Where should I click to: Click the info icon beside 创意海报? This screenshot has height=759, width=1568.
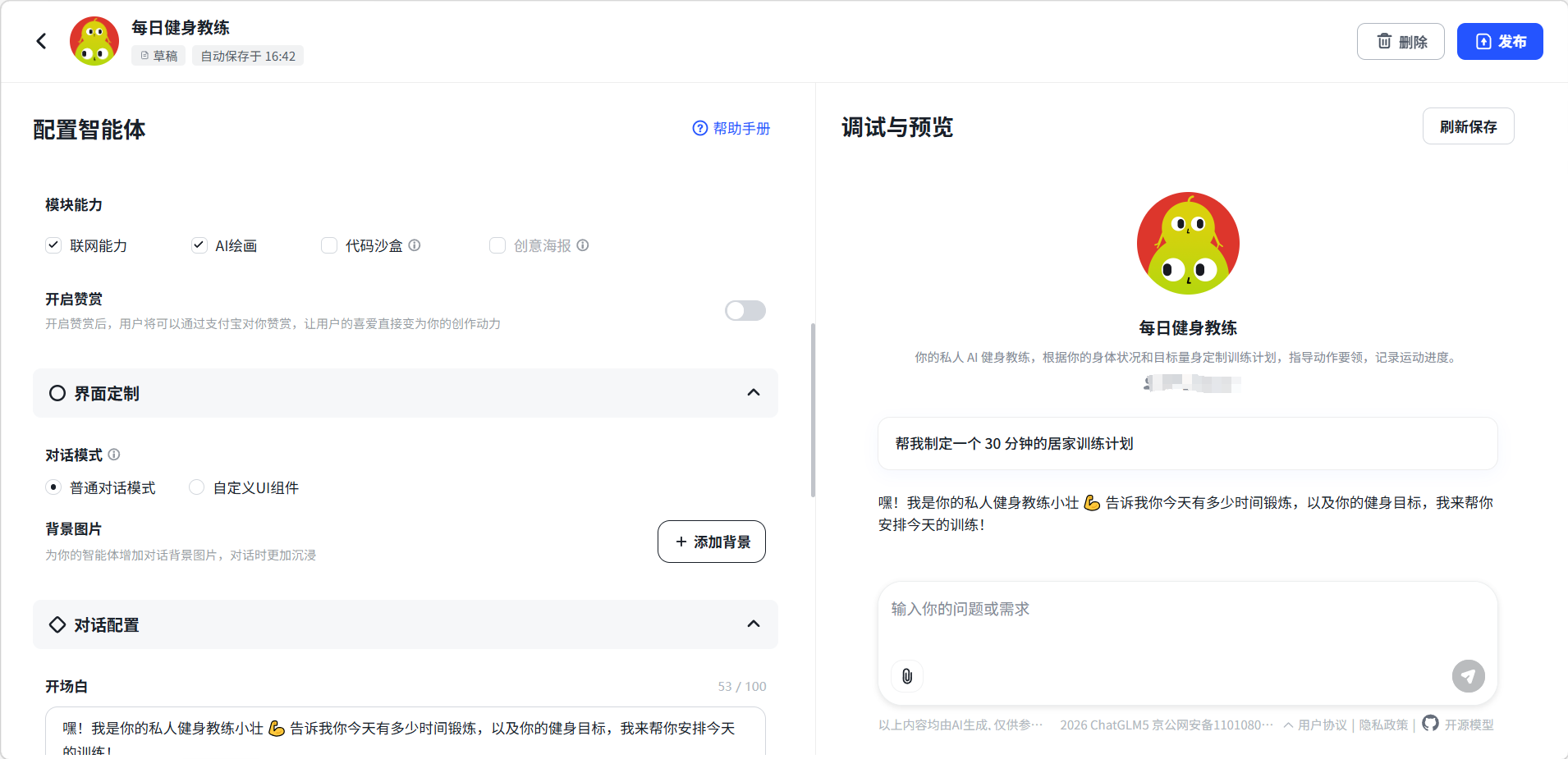(x=583, y=245)
